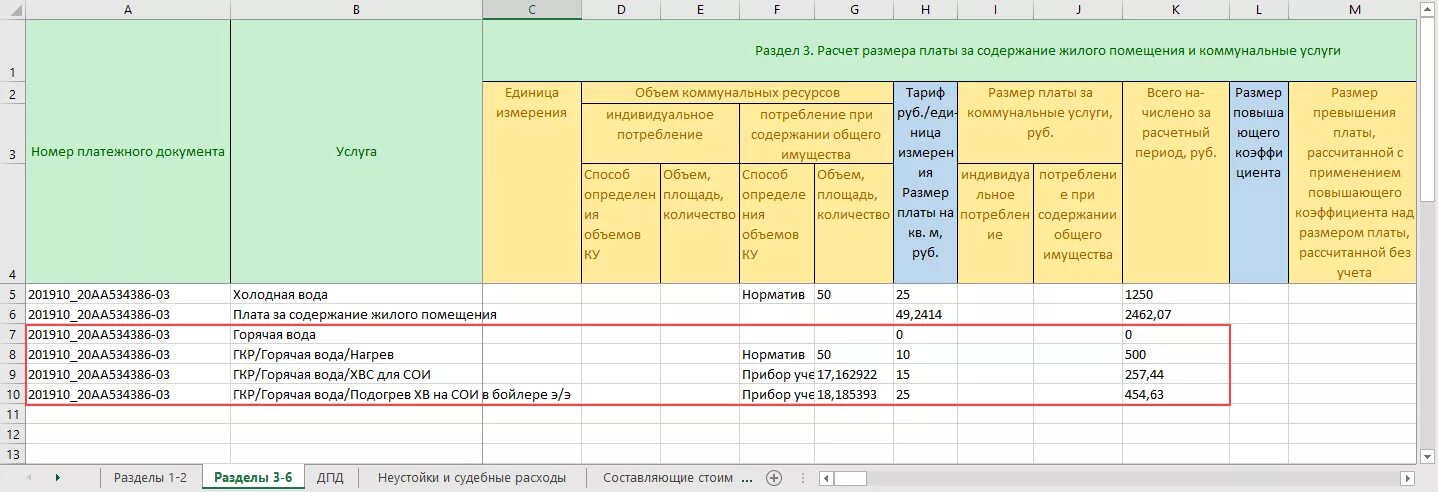Click the индивидуальное потребление header under Объем
This screenshot has height=492, width=1438.
click(660, 132)
